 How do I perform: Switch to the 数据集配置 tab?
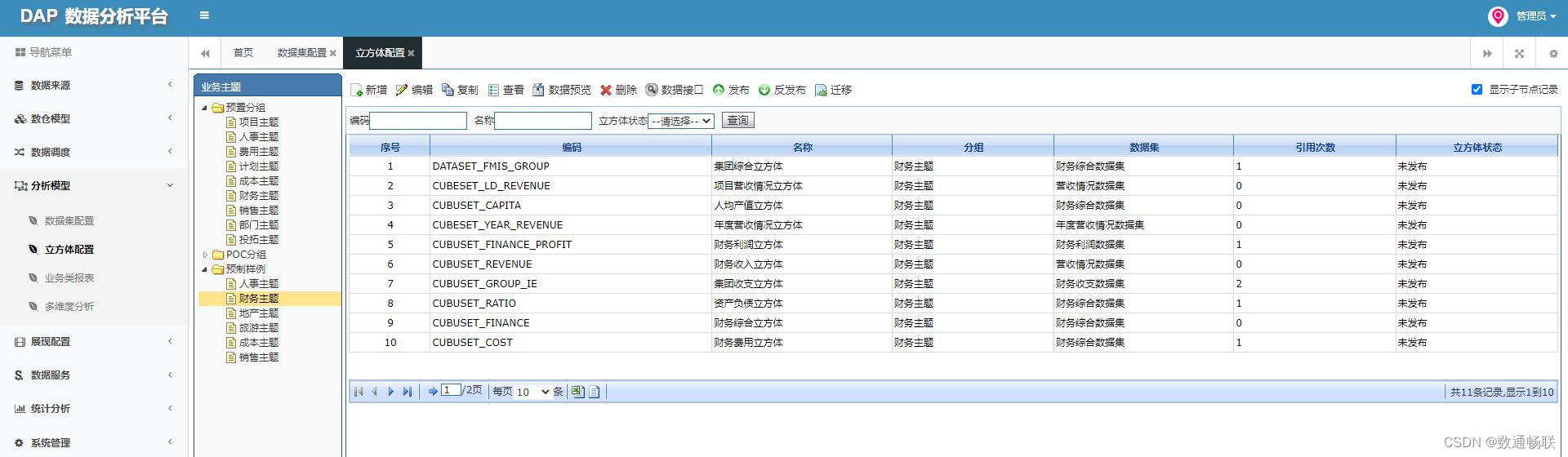pyautogui.click(x=301, y=53)
